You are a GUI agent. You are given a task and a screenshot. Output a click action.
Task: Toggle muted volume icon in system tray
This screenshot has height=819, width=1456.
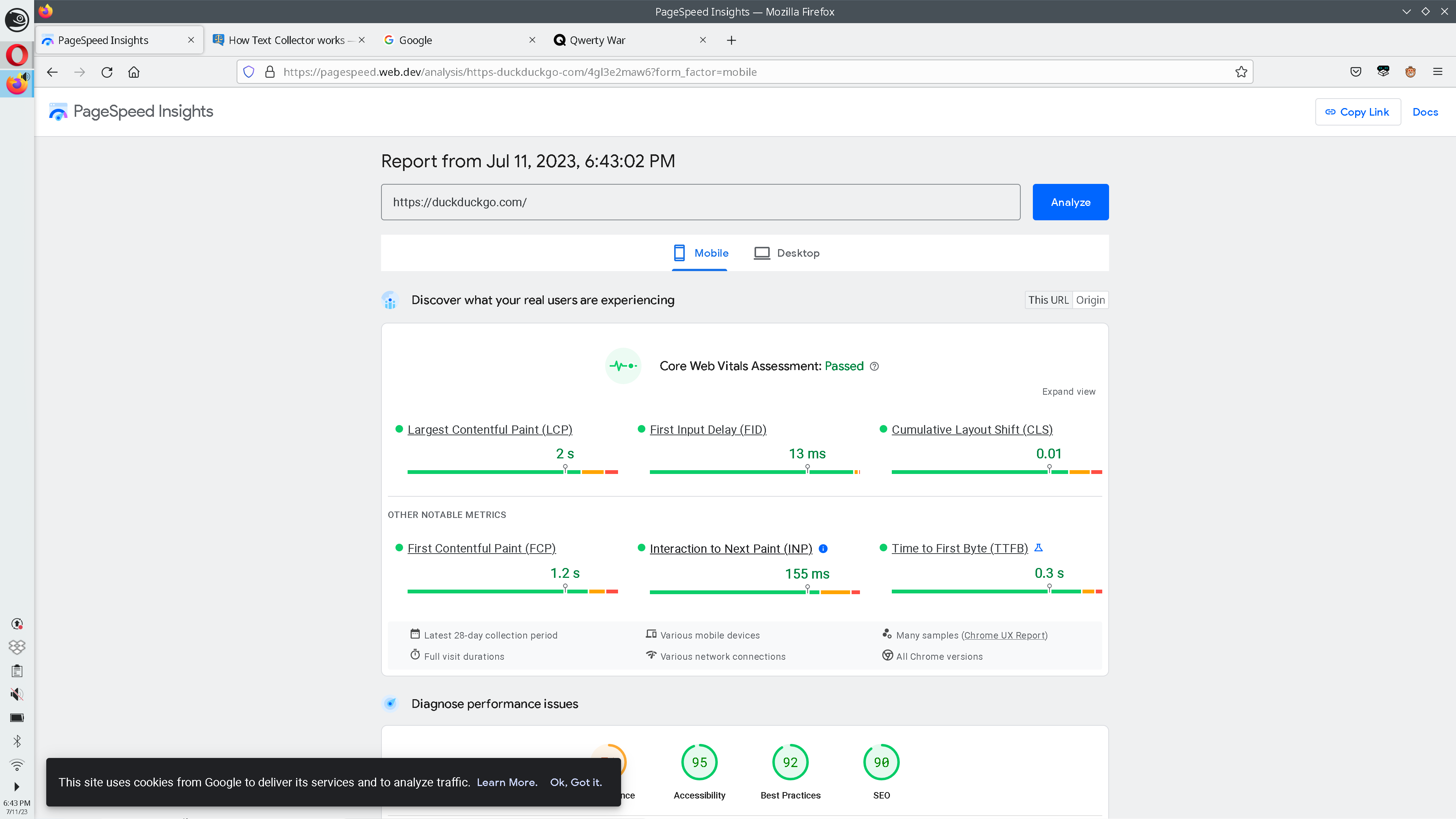click(16, 694)
